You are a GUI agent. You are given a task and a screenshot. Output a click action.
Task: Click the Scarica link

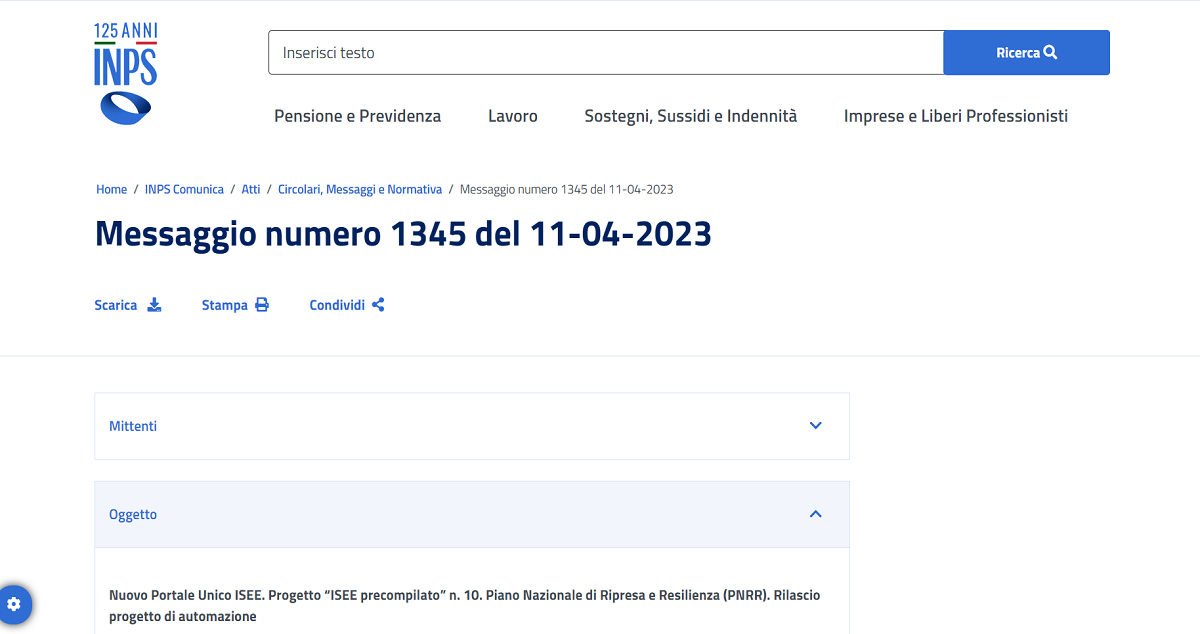point(116,304)
